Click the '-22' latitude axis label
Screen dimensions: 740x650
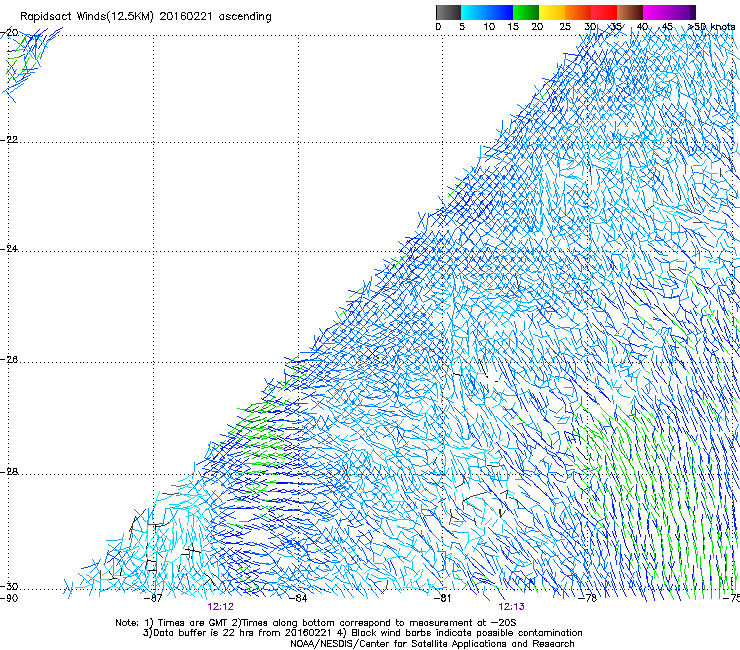coord(9,140)
